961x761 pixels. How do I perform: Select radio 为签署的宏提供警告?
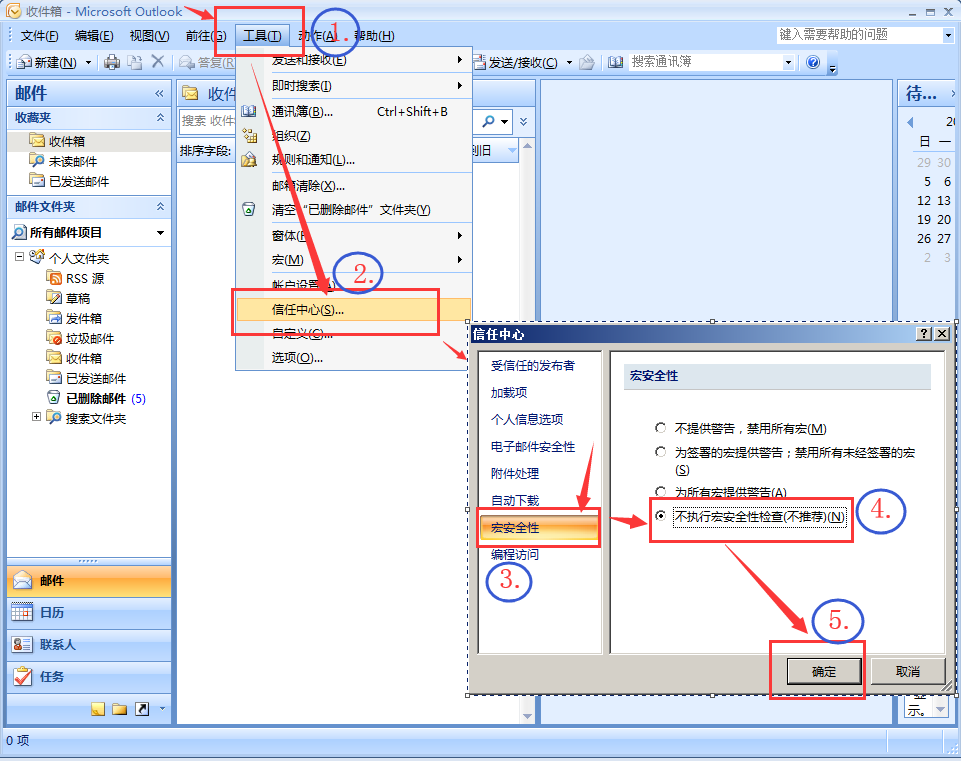660,452
